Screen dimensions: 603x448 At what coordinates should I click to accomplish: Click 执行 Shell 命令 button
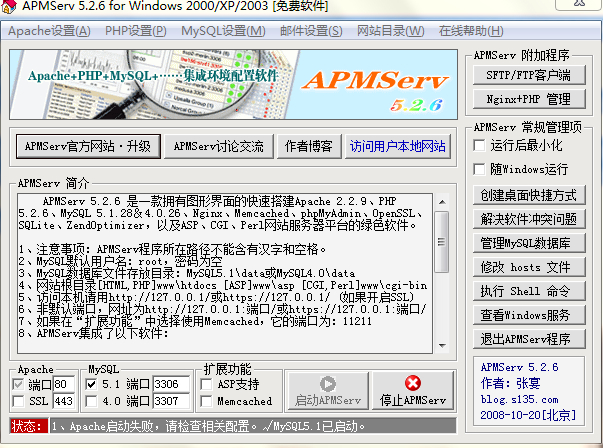529,291
